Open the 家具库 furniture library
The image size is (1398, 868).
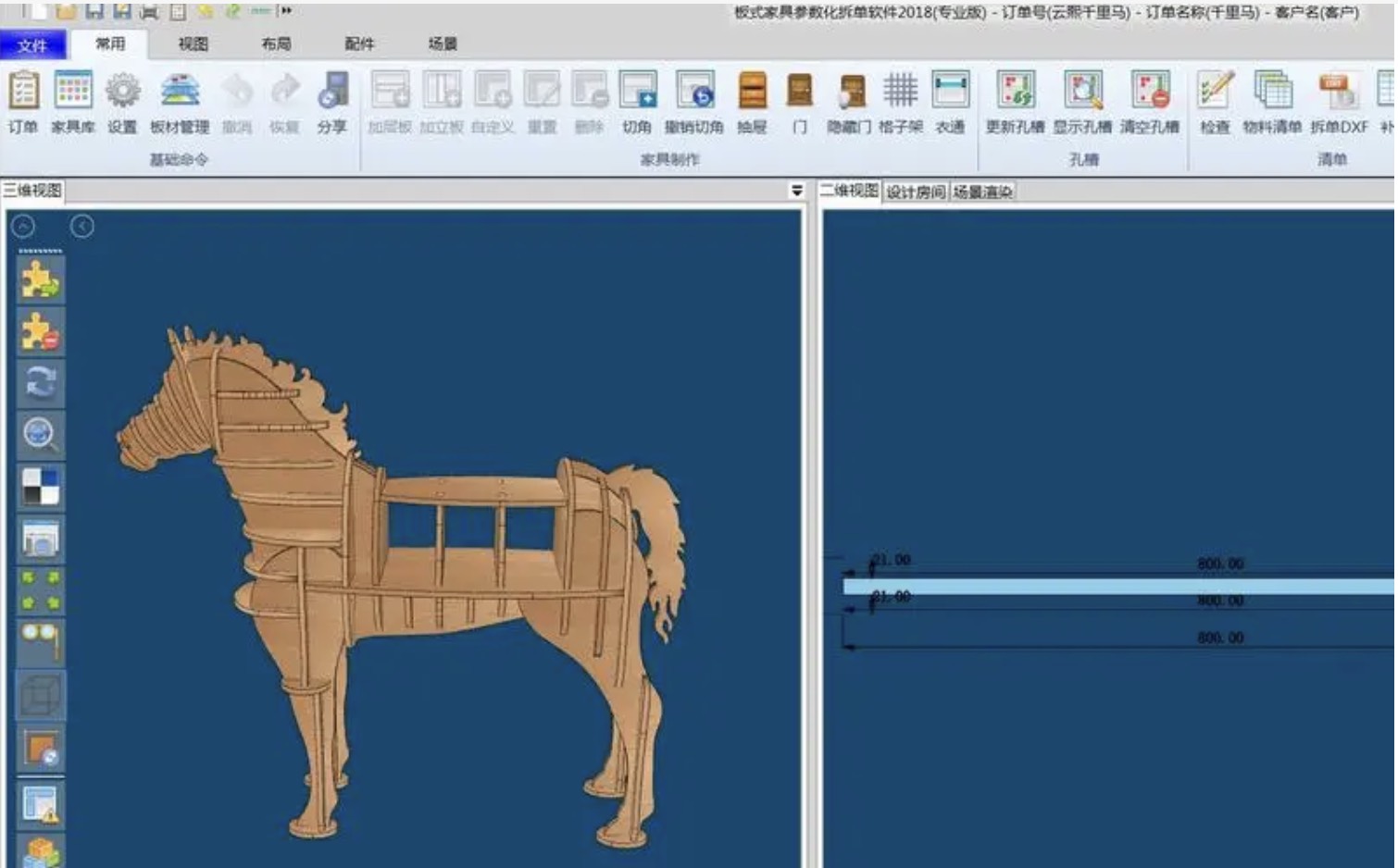[x=73, y=102]
